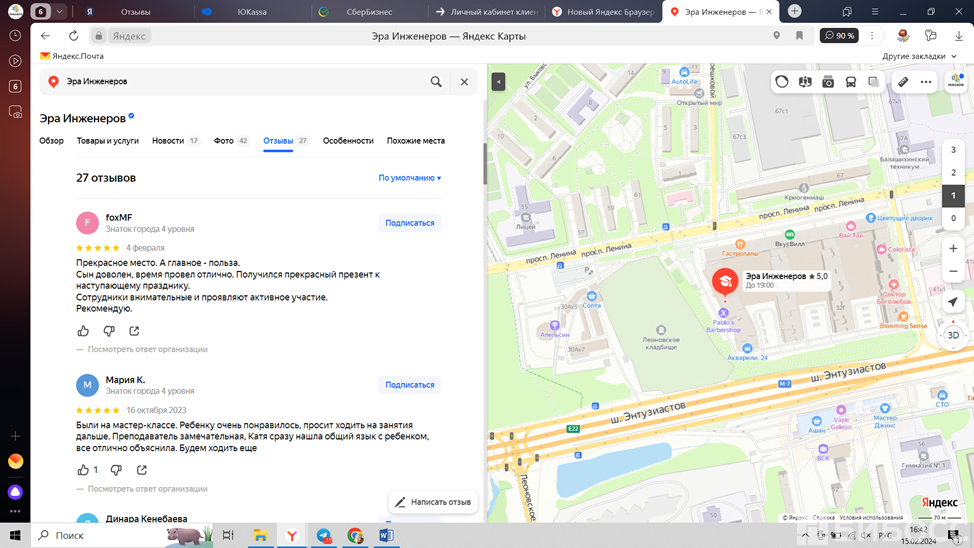
Task: Zoom out the map with minus
Action: pos(953,272)
